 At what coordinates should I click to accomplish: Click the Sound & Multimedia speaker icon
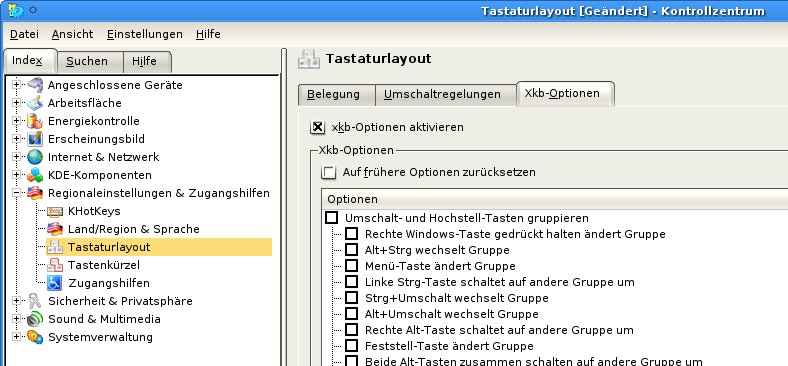pos(35,319)
